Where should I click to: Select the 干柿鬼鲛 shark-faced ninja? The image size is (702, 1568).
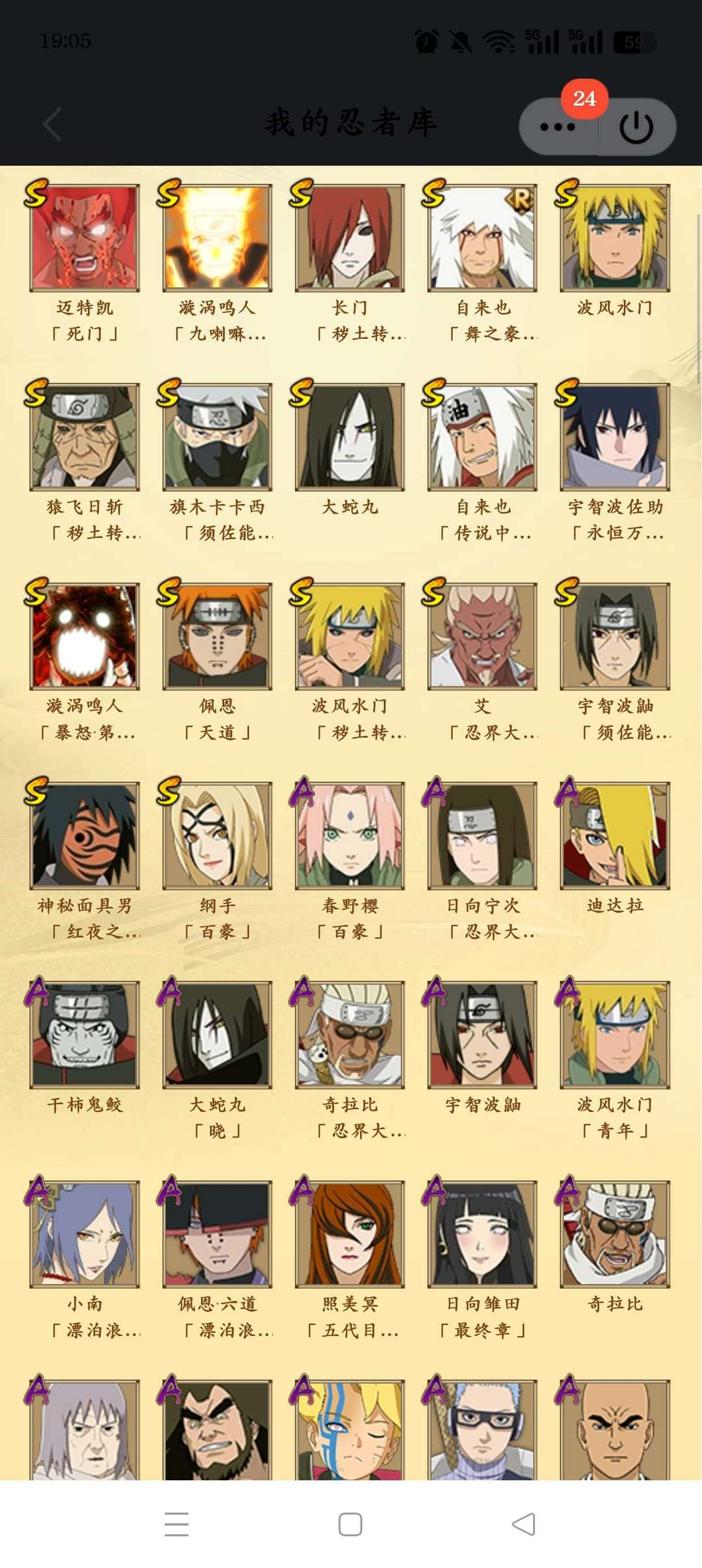pyautogui.click(x=84, y=1035)
